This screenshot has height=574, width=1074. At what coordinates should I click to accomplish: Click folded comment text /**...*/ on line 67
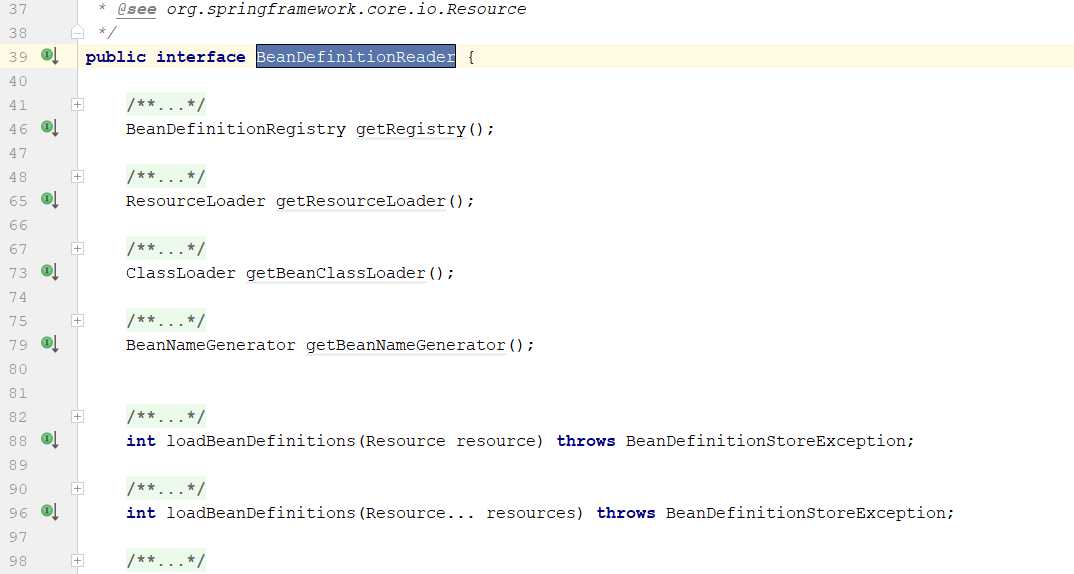click(166, 249)
